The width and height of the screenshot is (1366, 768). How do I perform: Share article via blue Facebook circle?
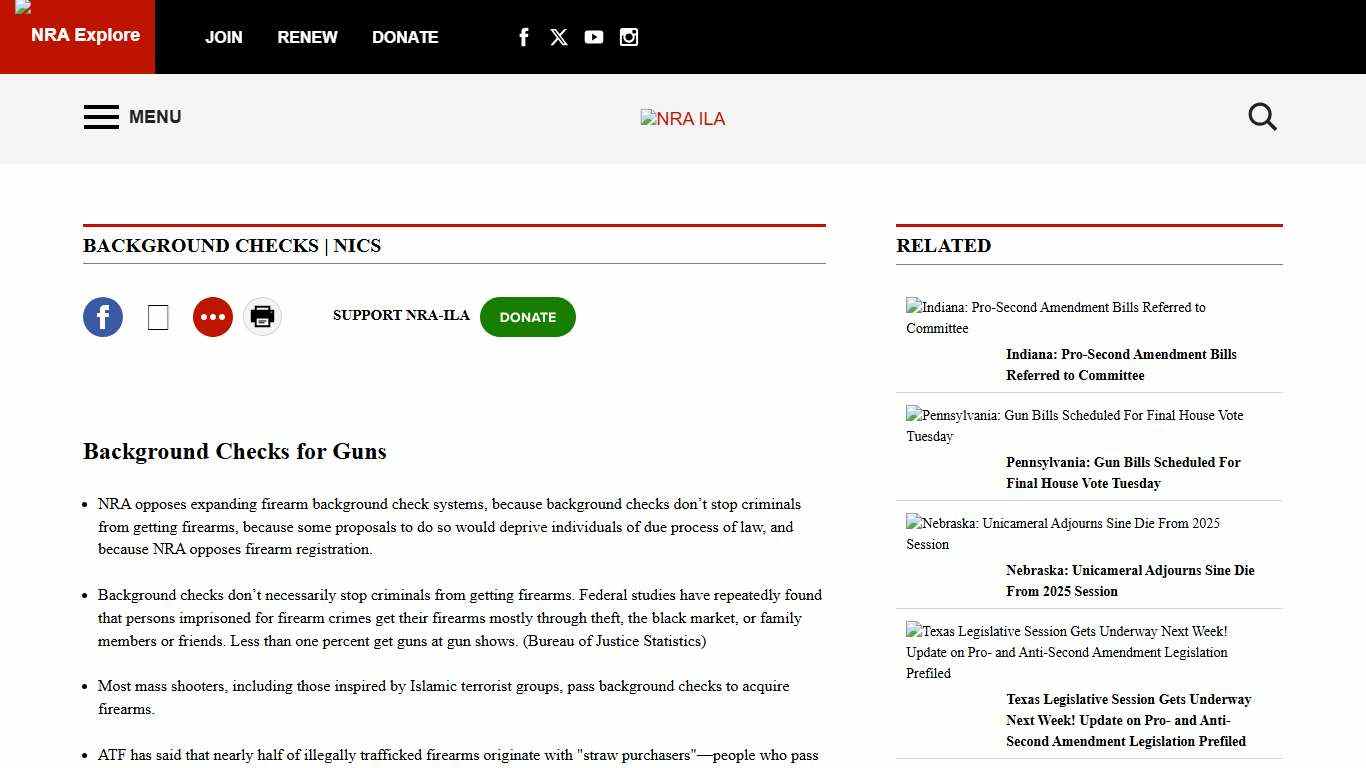pyautogui.click(x=103, y=317)
